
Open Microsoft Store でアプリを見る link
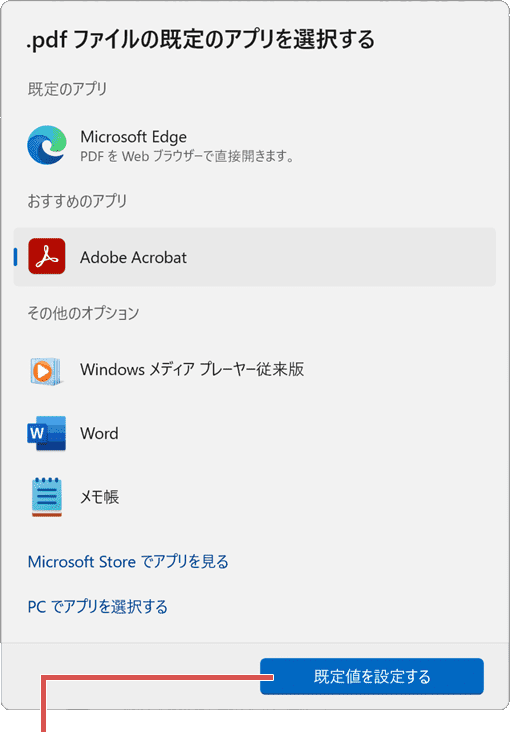point(128,562)
